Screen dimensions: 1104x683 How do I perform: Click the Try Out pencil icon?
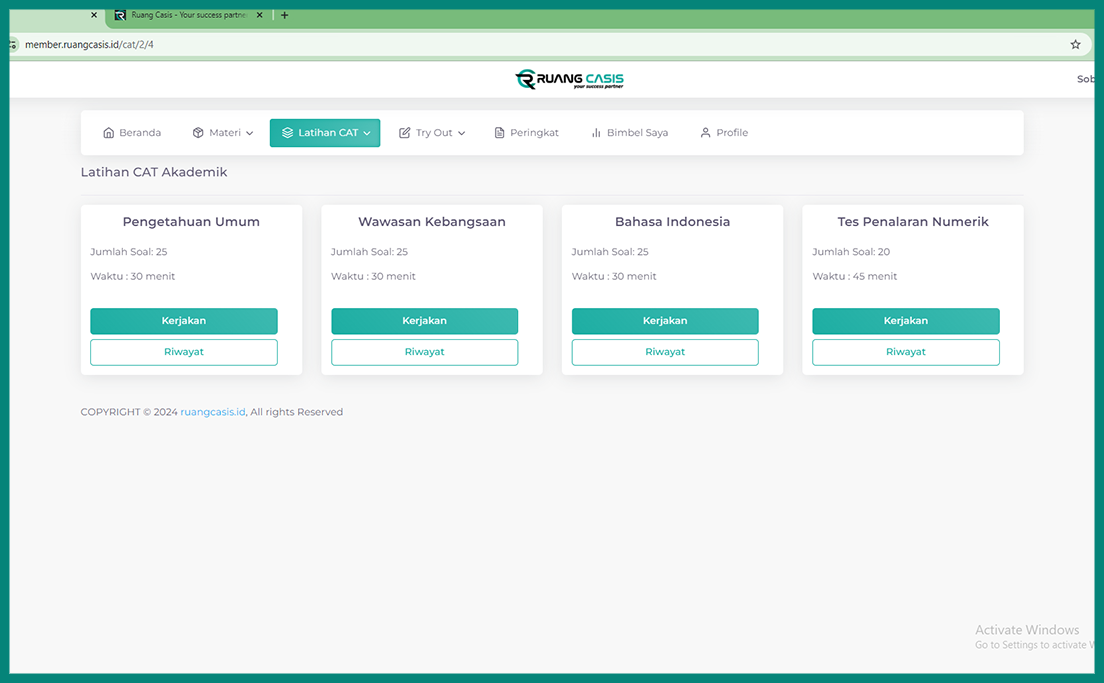405,133
